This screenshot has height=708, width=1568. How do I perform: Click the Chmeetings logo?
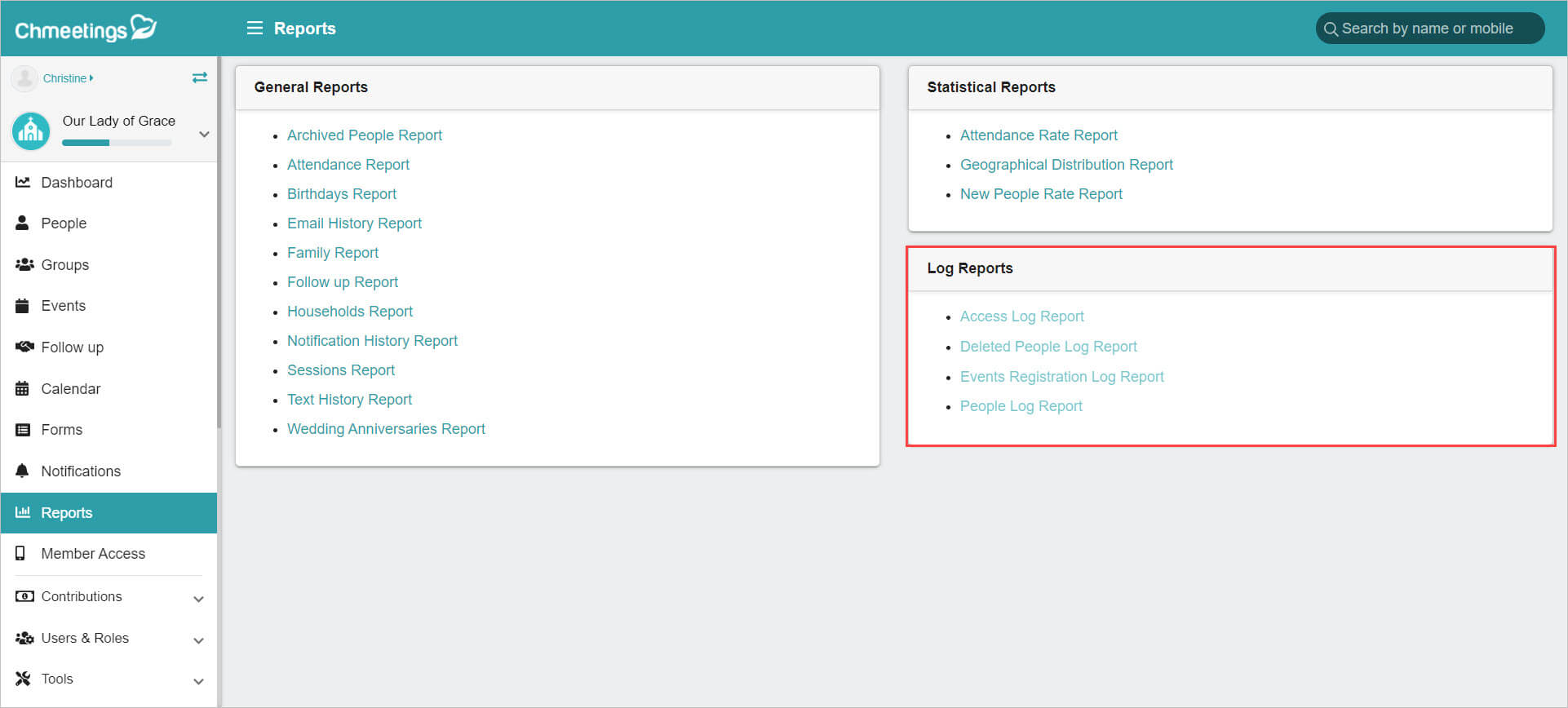click(86, 29)
